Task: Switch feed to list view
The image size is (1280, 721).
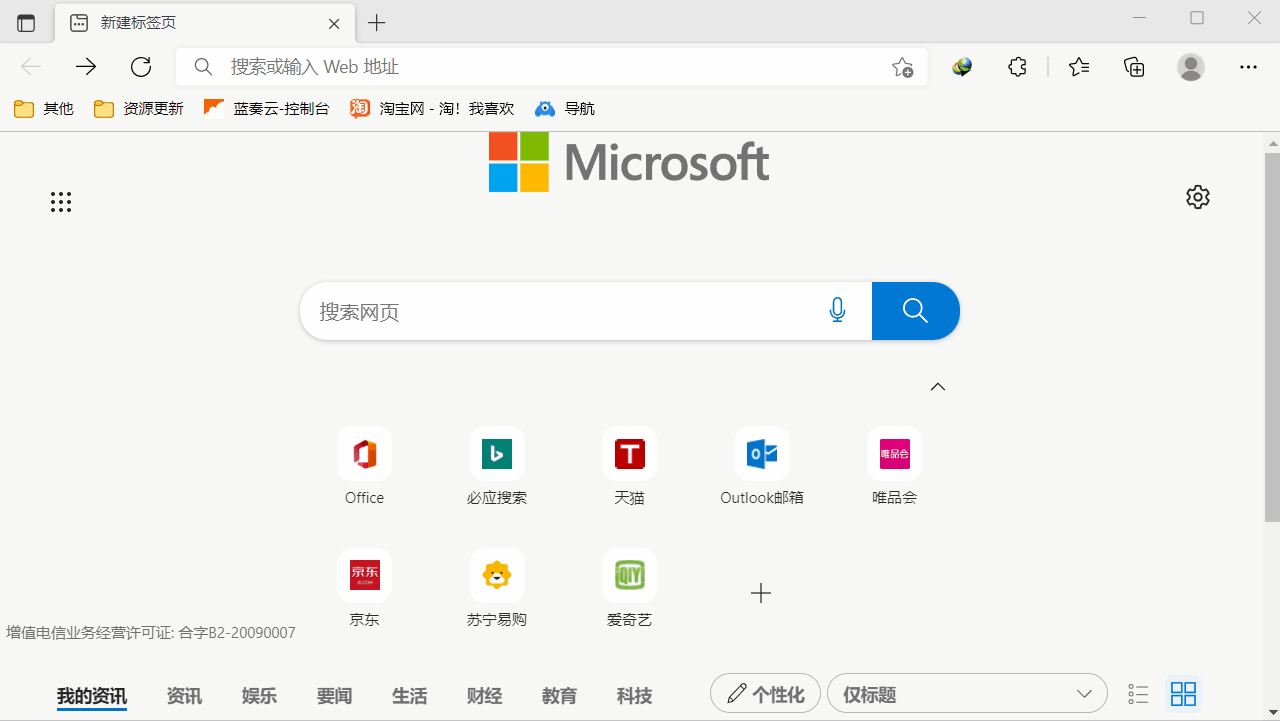Action: [1138, 694]
